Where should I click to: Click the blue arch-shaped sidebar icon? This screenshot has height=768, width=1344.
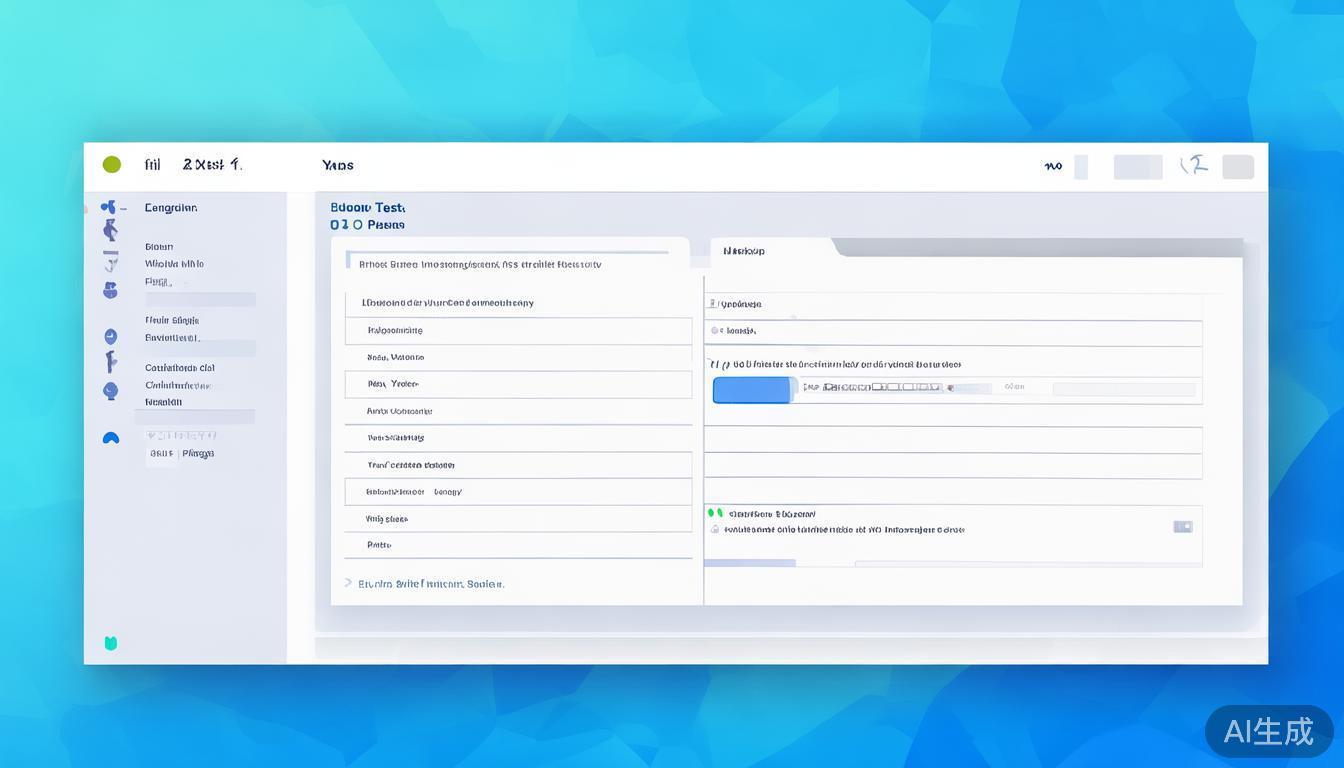pos(111,438)
